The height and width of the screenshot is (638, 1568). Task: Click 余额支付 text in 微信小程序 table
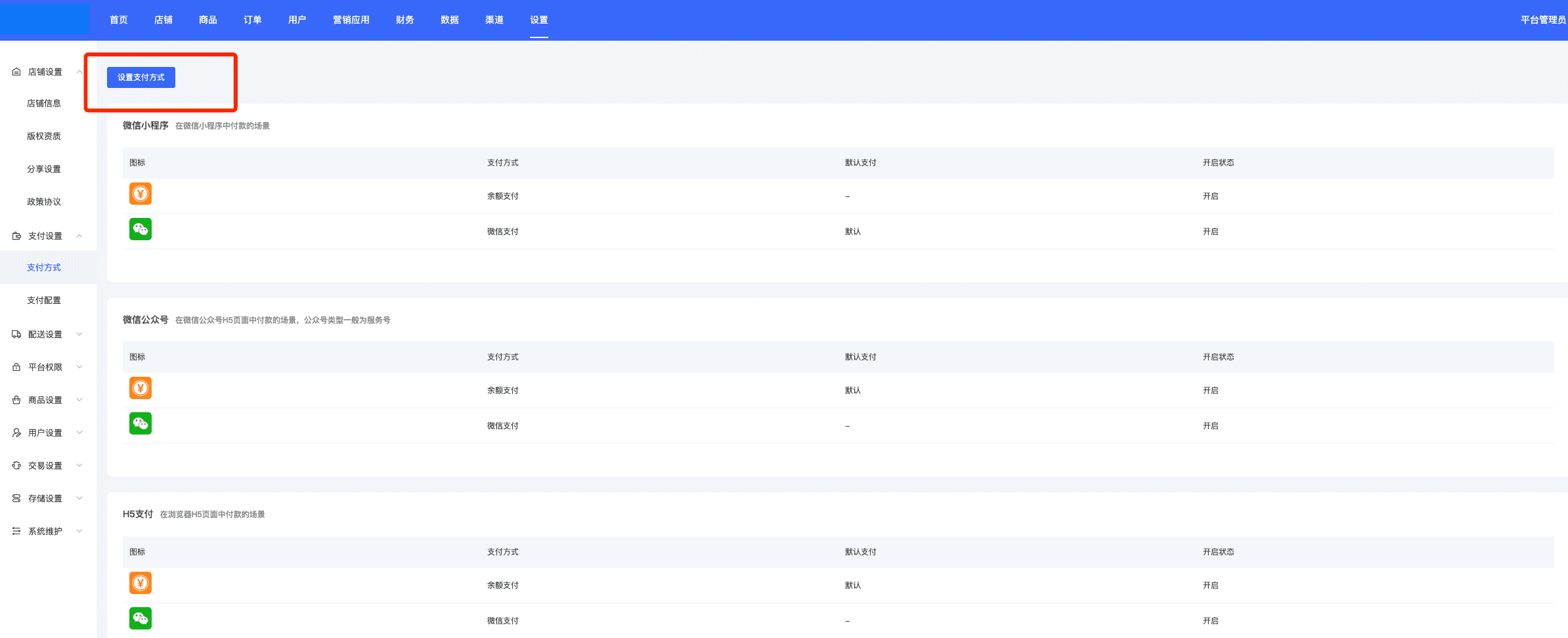tap(503, 196)
